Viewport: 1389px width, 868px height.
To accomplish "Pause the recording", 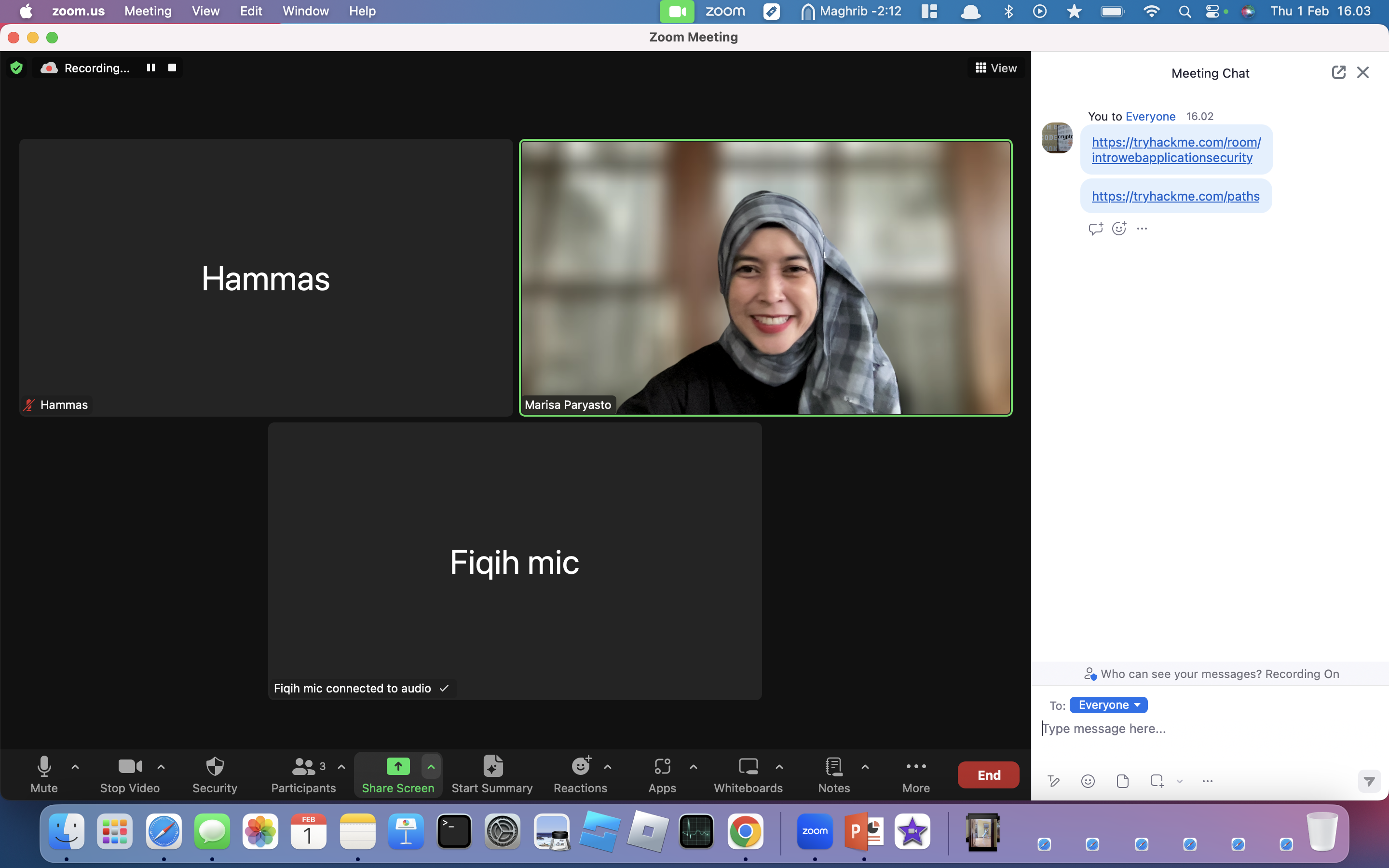I will coord(151,68).
